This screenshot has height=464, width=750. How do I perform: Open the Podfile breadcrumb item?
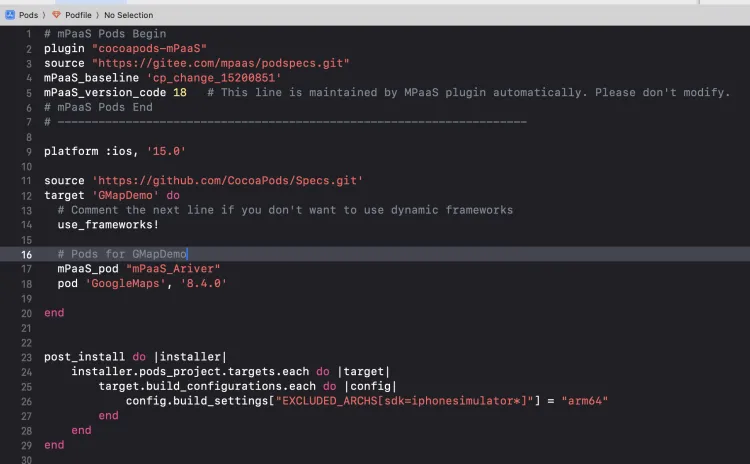(78, 15)
